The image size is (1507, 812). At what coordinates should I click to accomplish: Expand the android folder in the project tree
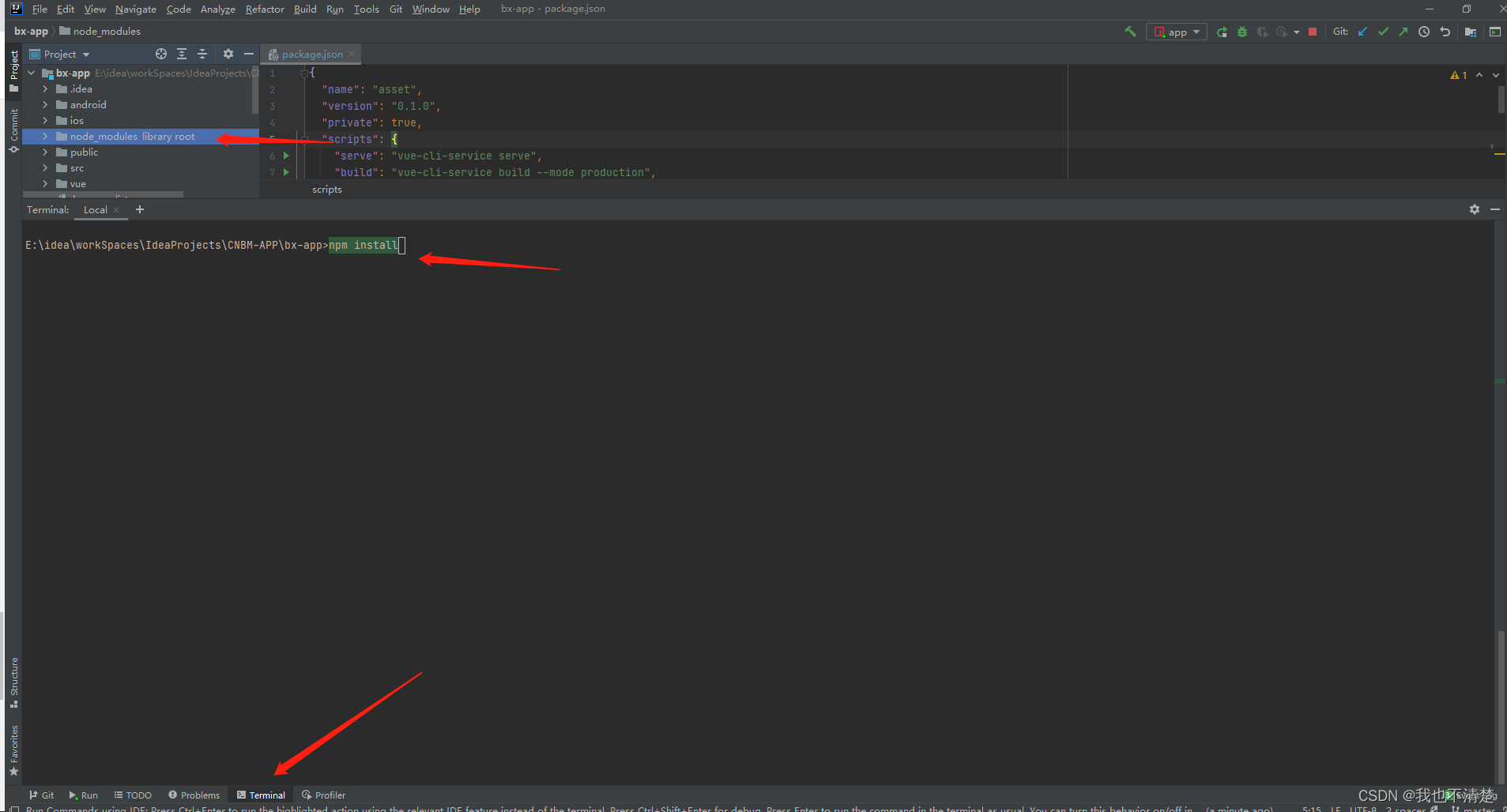pyautogui.click(x=45, y=104)
